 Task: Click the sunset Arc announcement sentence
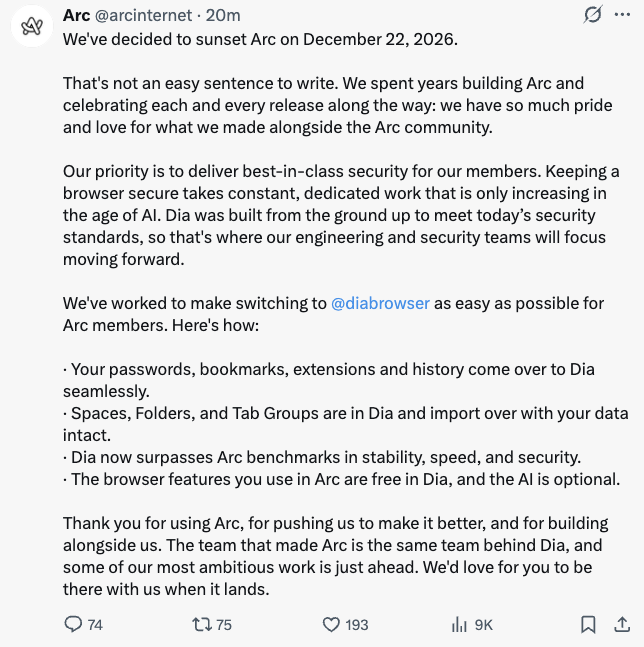click(x=260, y=40)
